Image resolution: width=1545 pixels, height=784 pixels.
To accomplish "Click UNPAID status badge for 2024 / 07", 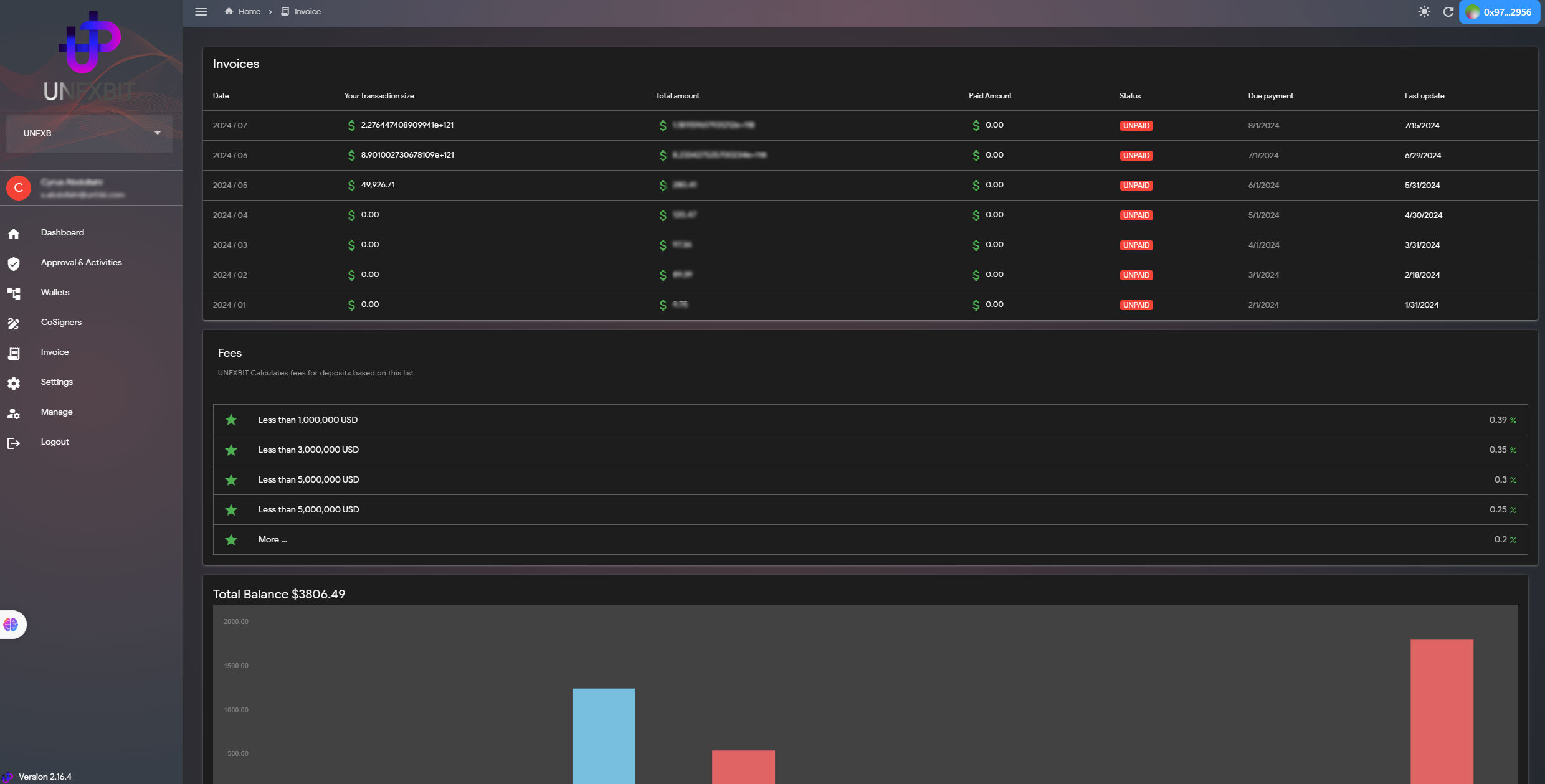I will pos(1136,126).
